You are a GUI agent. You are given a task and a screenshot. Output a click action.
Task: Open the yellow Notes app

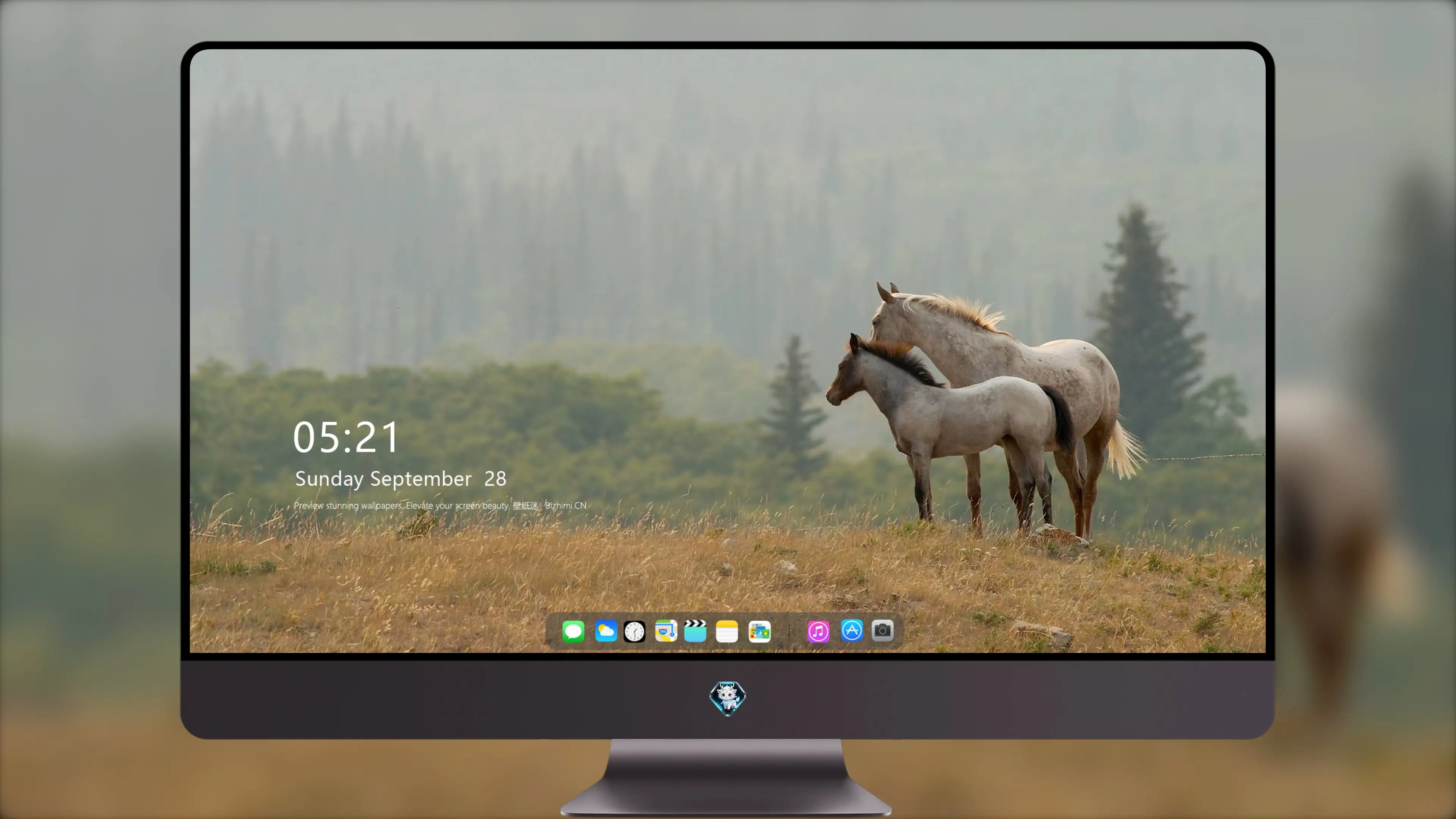727,631
